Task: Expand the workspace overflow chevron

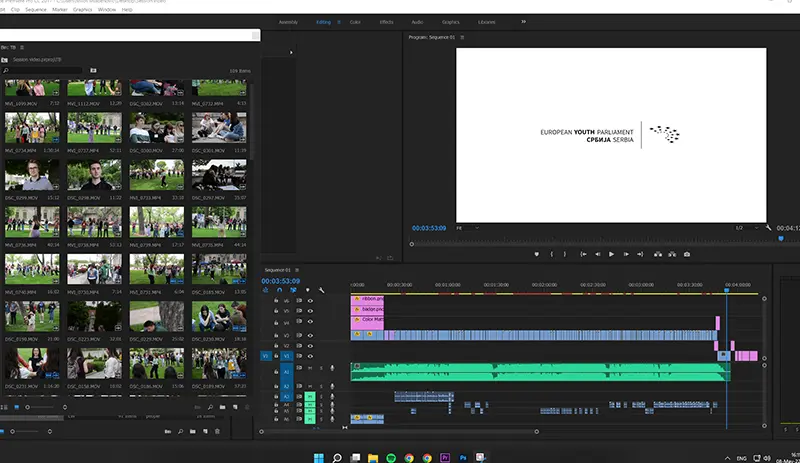Action: point(523,21)
